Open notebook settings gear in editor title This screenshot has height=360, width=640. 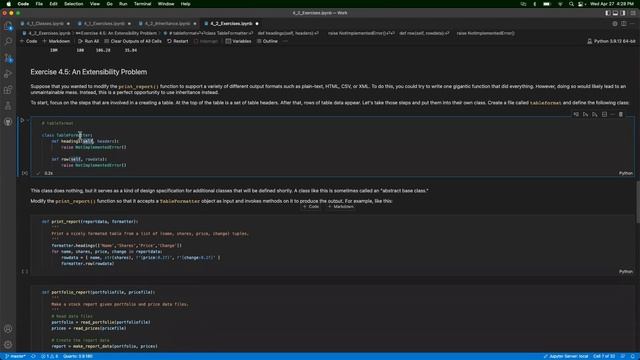615,24
